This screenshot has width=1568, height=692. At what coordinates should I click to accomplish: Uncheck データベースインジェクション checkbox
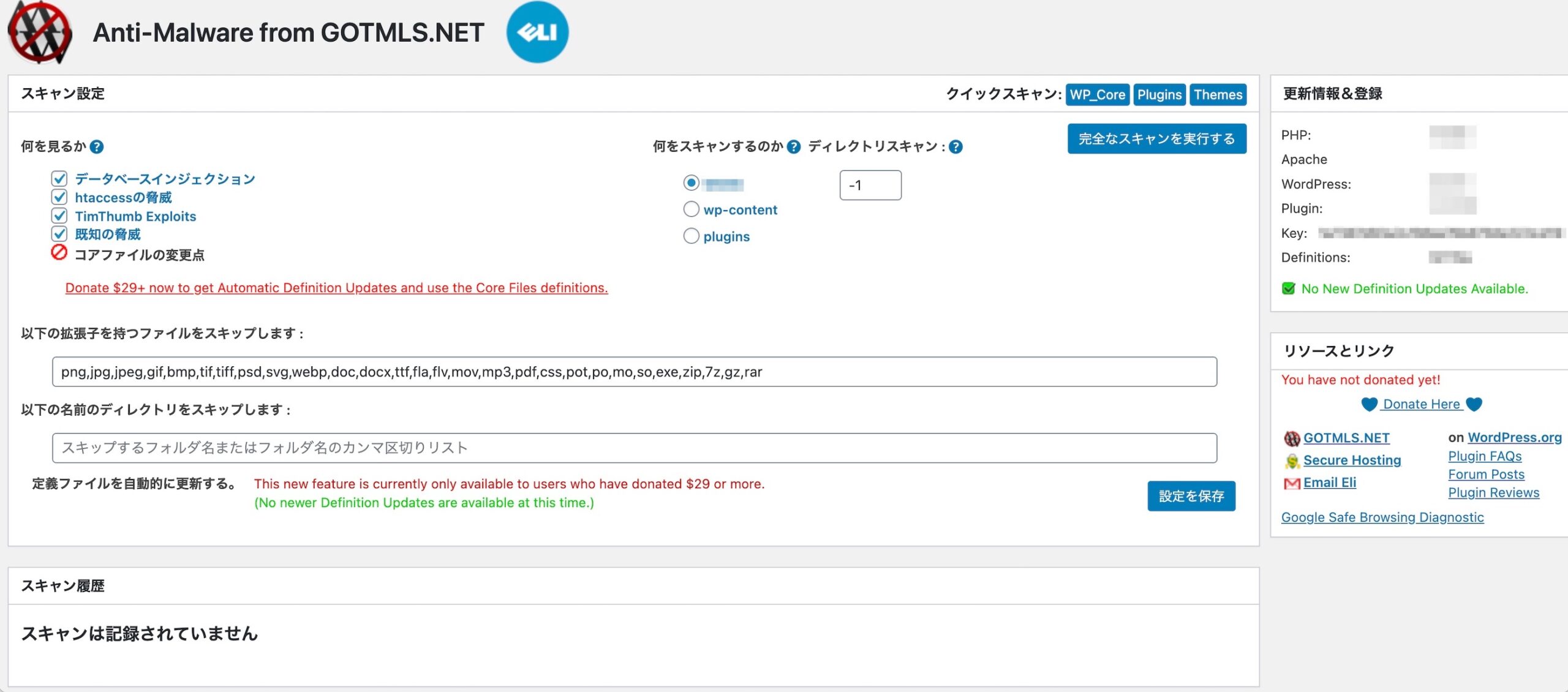[x=59, y=179]
